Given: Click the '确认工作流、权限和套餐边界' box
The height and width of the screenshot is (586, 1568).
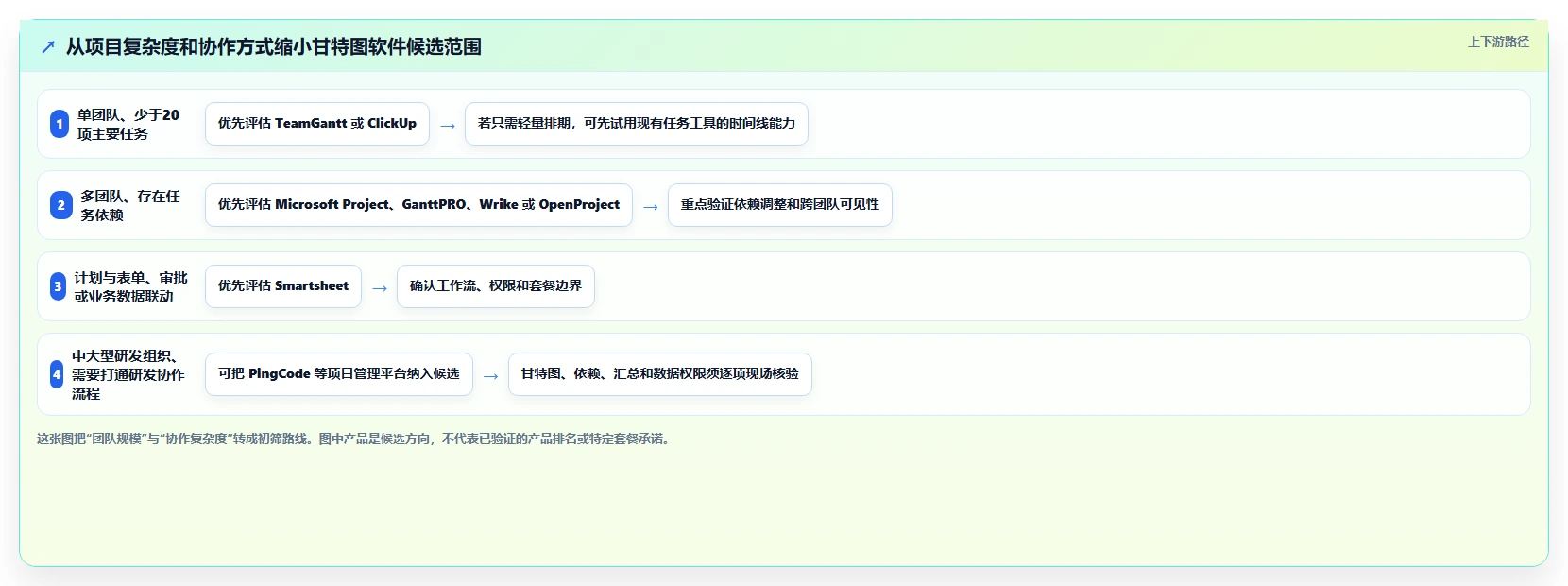Looking at the screenshot, I should coord(496,286).
